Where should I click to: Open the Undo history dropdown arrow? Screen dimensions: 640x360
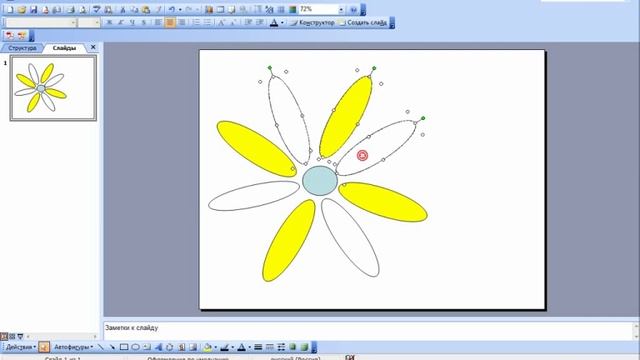coord(180,9)
